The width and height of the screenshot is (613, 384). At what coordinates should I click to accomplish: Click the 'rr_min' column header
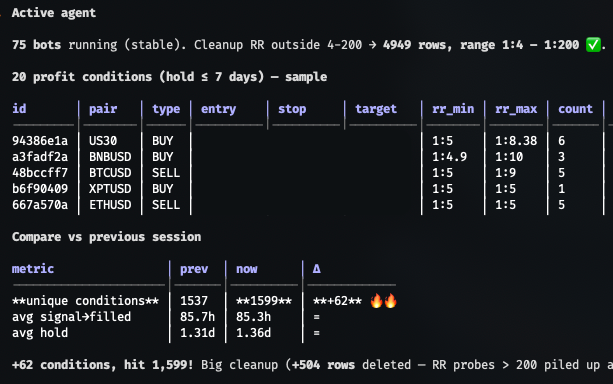click(453, 109)
